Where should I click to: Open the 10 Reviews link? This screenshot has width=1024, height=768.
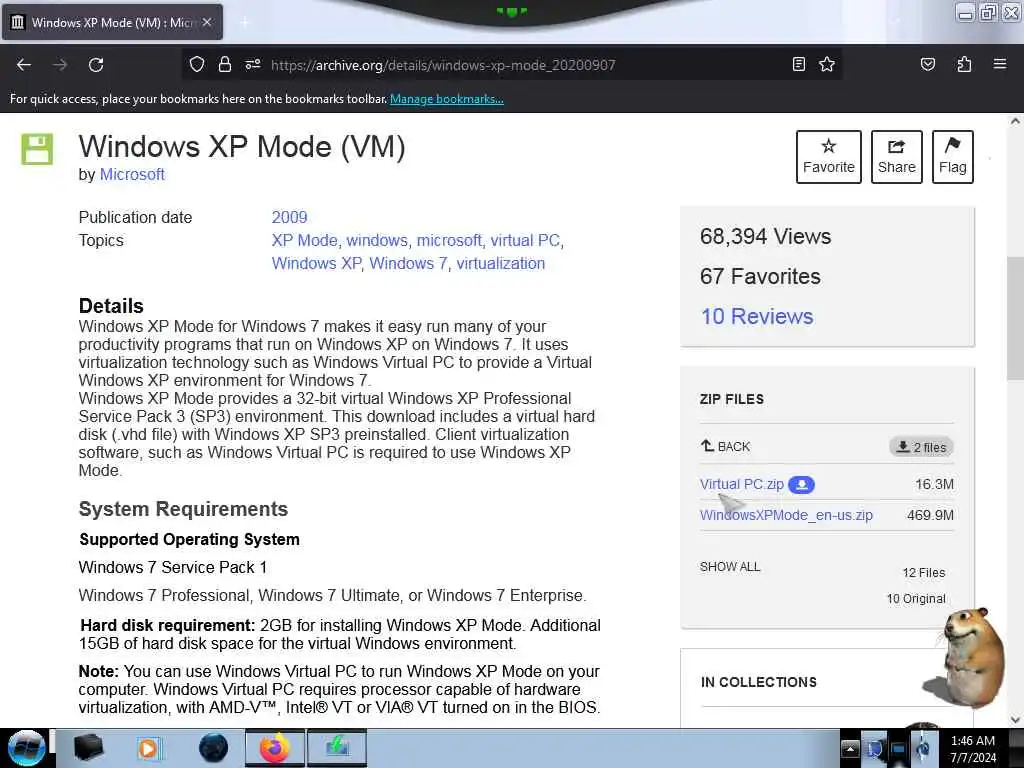[757, 316]
